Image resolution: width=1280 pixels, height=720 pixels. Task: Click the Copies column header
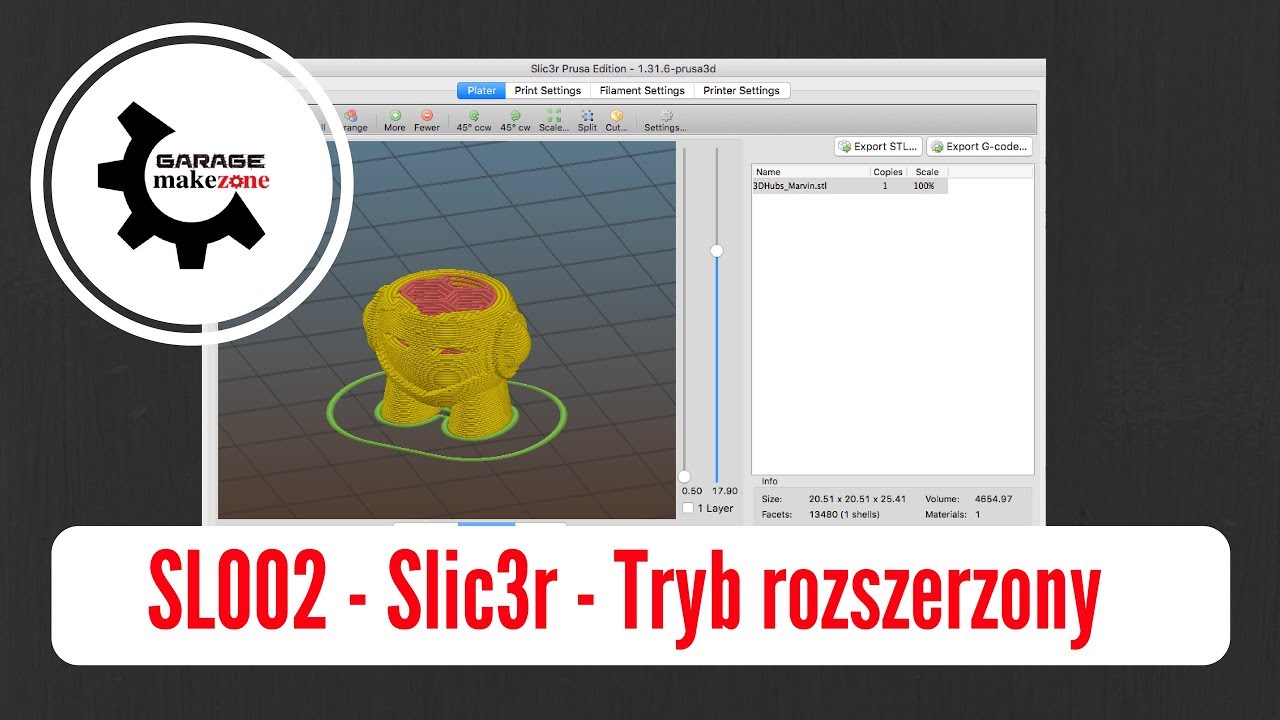(888, 172)
